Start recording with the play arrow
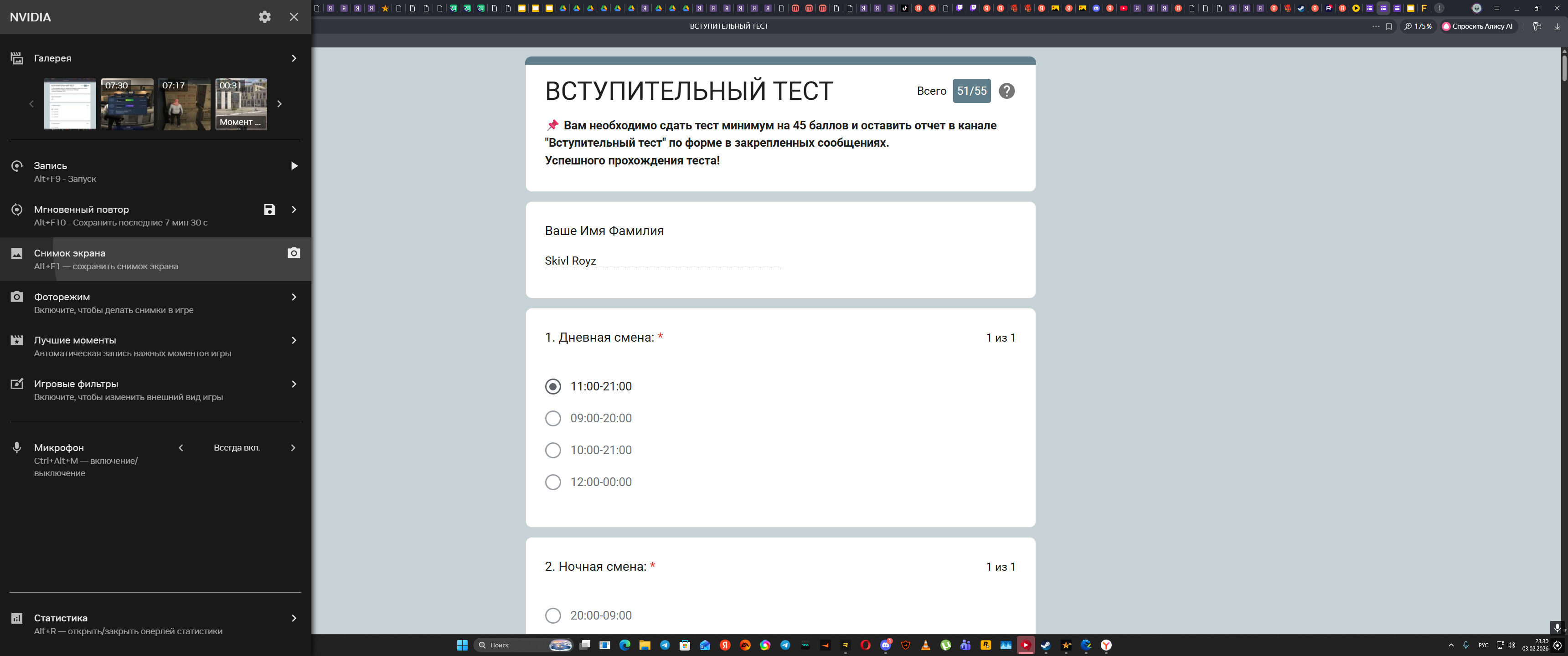This screenshot has height=656, width=1568. point(294,166)
